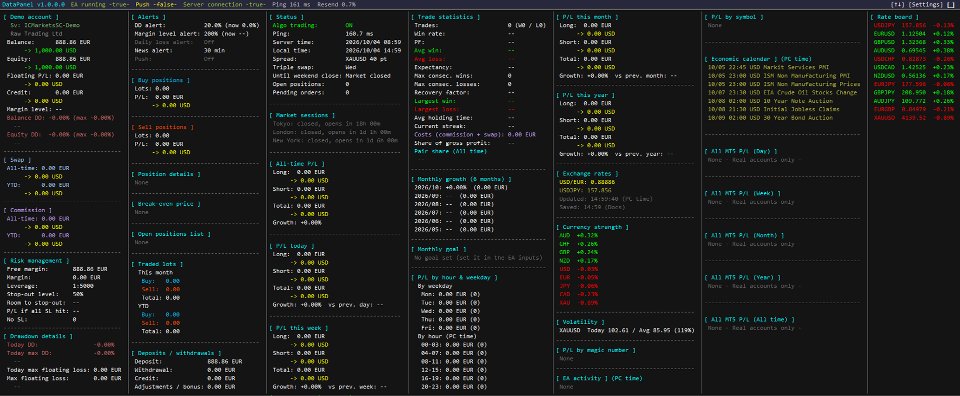Click the 'Ping 161 ms' top bar entry
960x396 pixels.
click(x=291, y=4)
